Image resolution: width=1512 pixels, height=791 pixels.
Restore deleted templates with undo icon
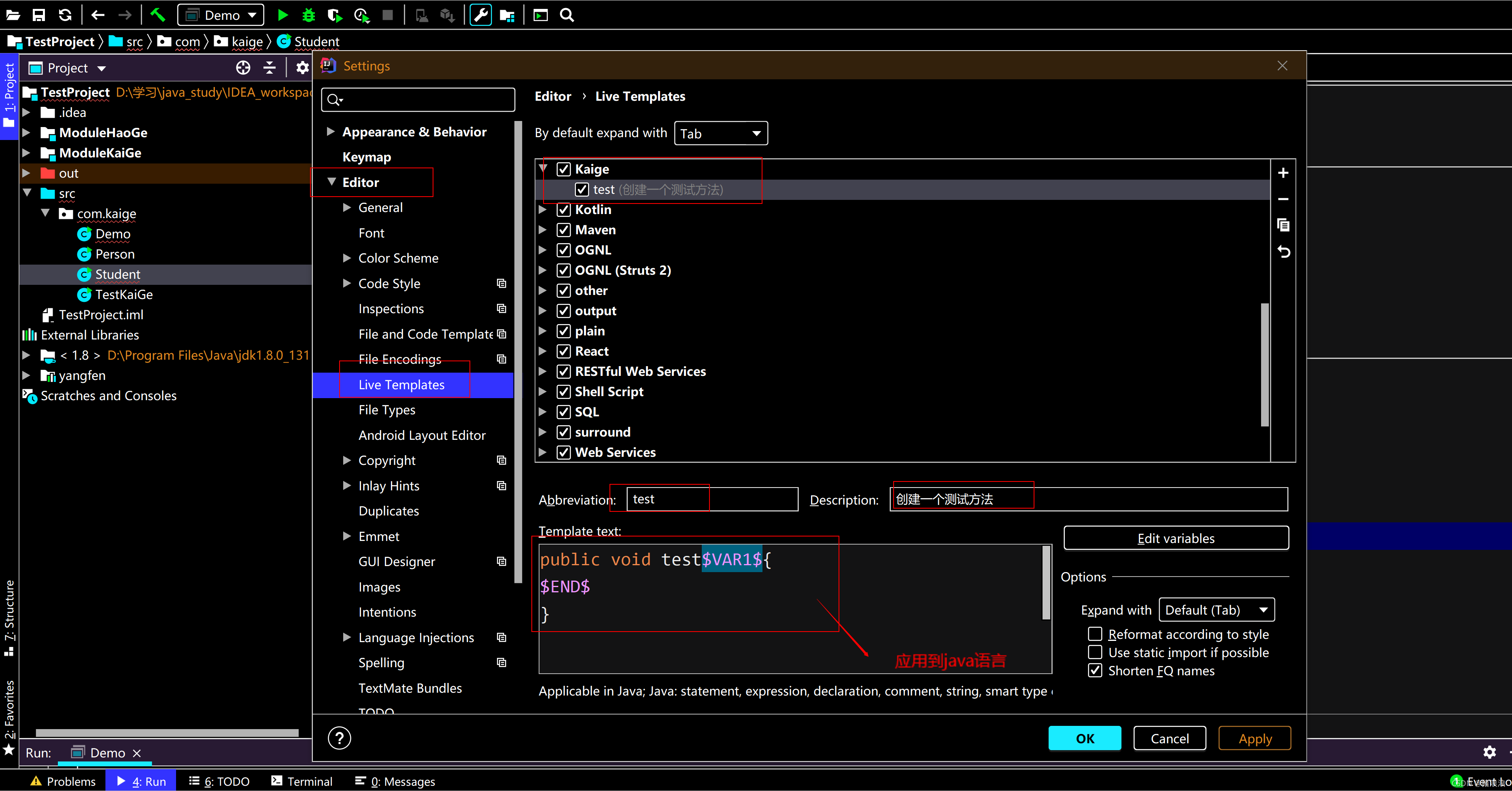point(1283,252)
